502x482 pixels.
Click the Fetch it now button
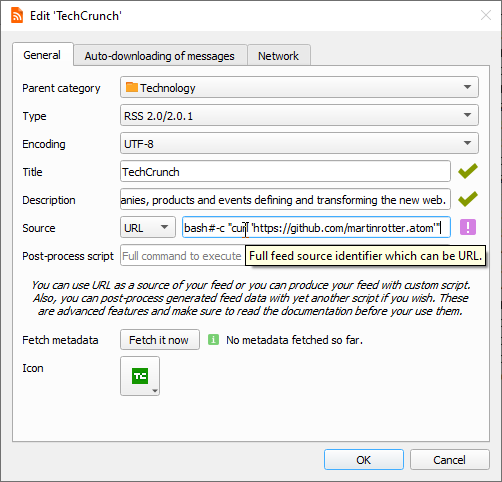tap(160, 340)
